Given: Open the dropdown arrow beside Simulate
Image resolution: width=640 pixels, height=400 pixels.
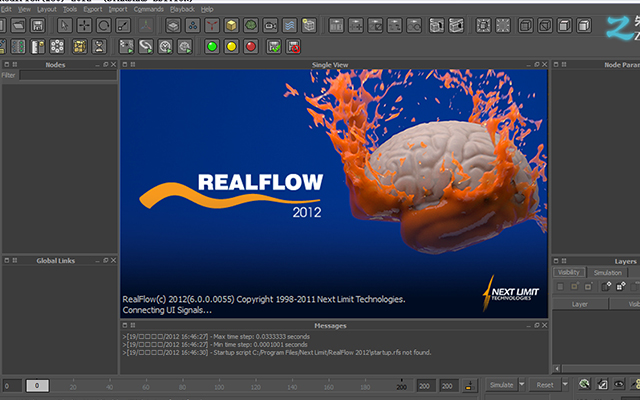Looking at the screenshot, I should pos(522,385).
